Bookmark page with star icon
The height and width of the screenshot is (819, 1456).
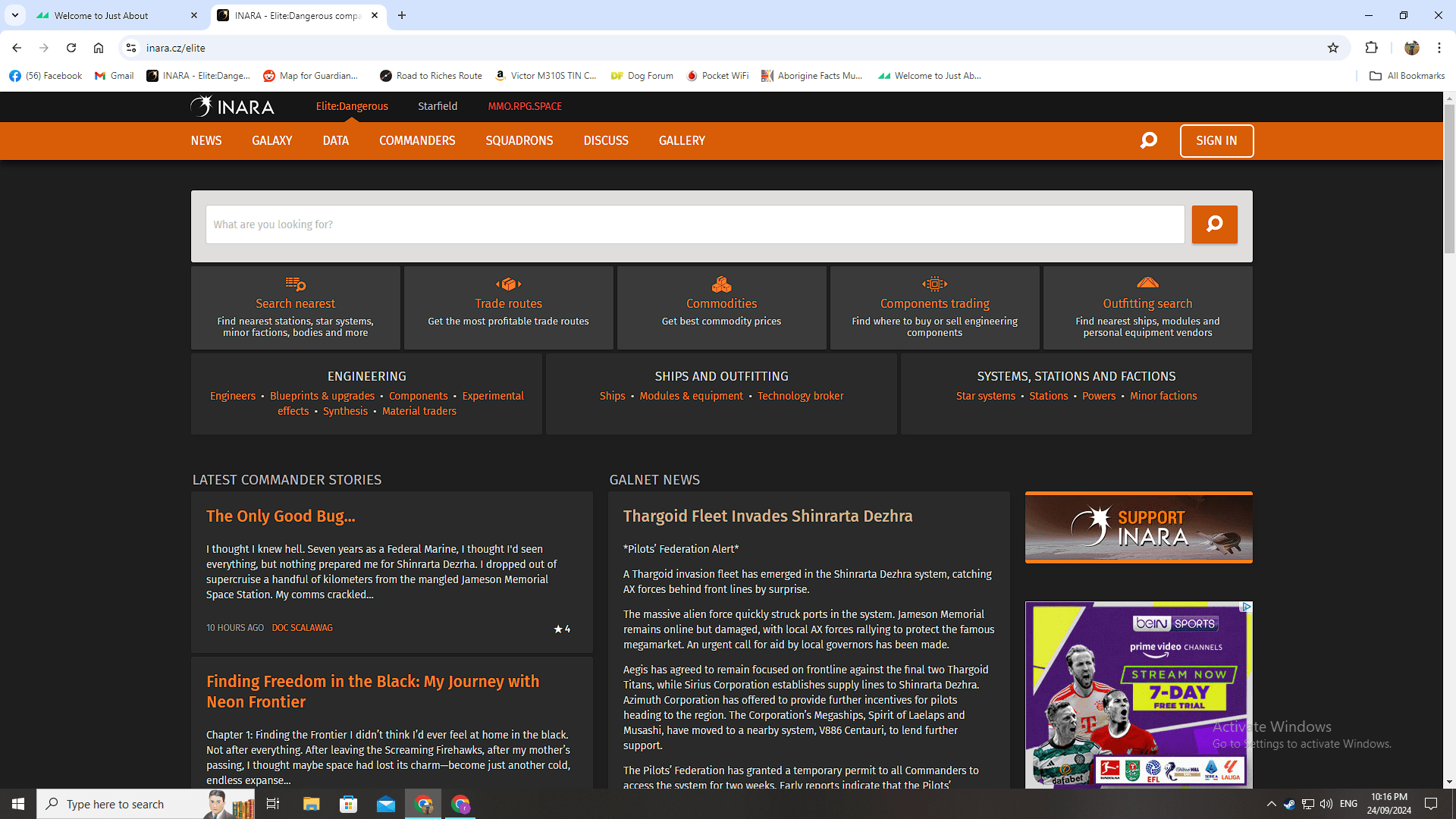click(x=1333, y=48)
